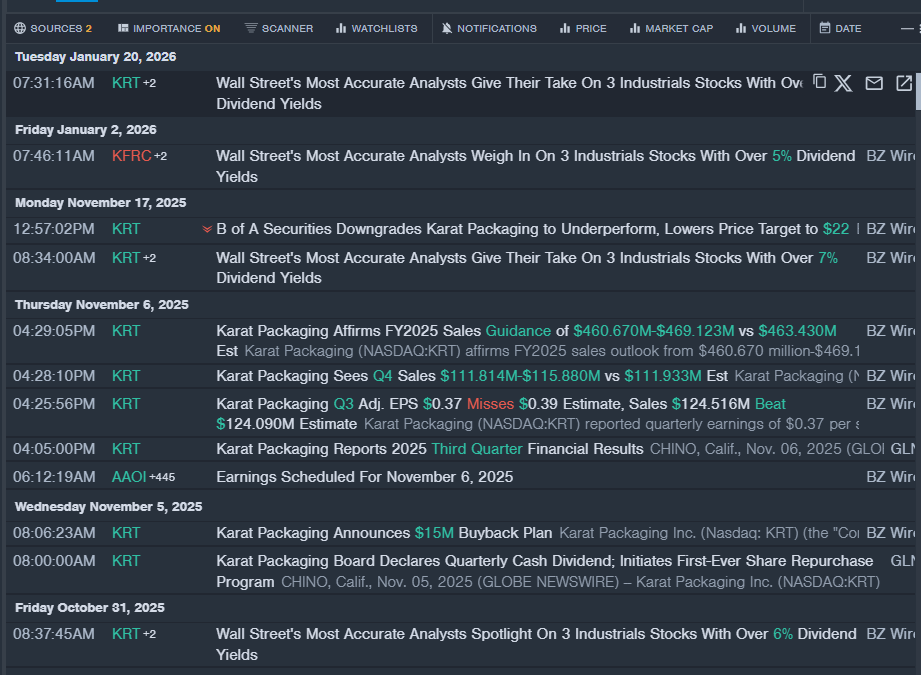Email the top headline via envelope icon

point(874,83)
